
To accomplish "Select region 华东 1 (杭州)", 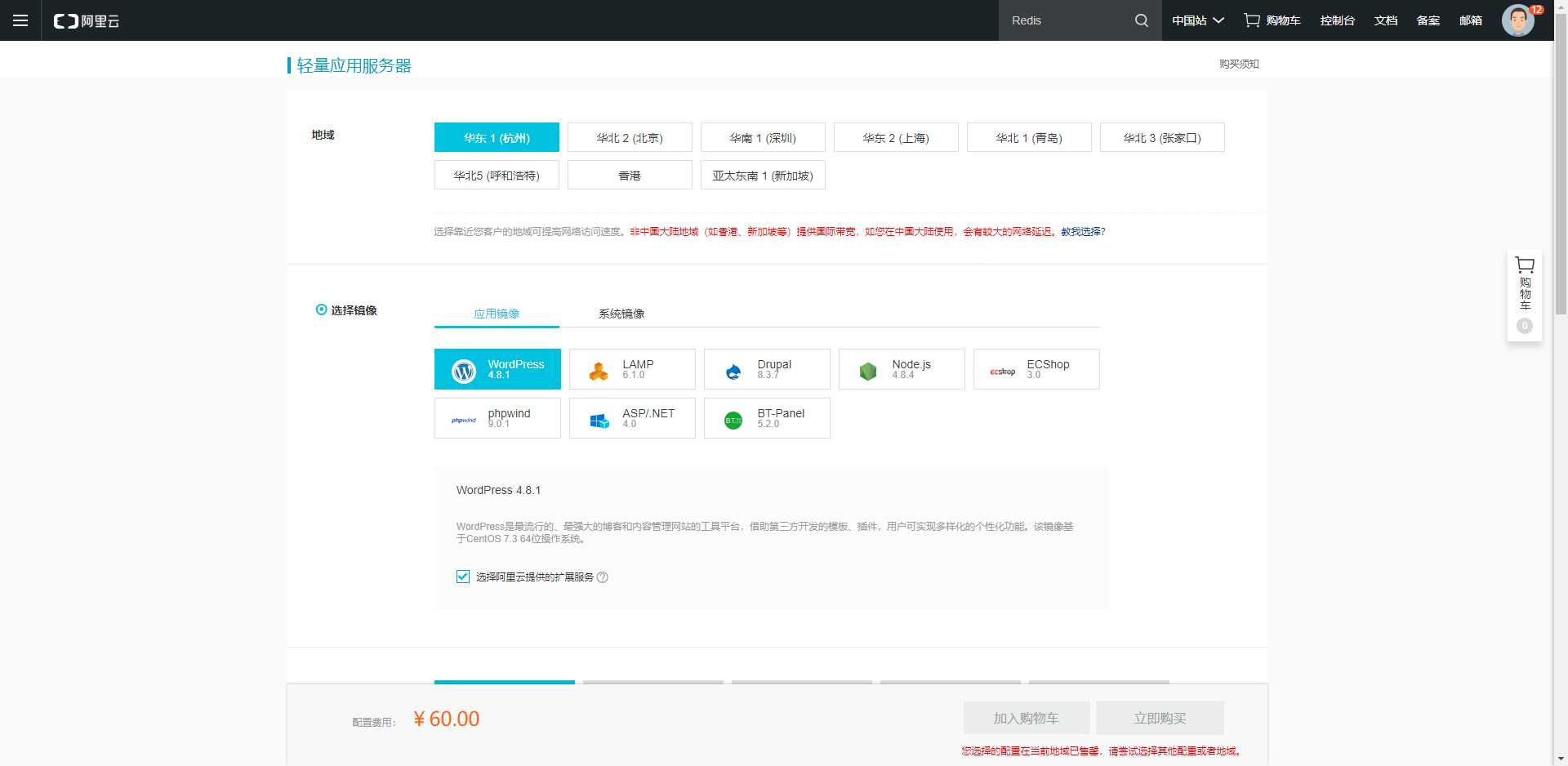I will [497, 137].
